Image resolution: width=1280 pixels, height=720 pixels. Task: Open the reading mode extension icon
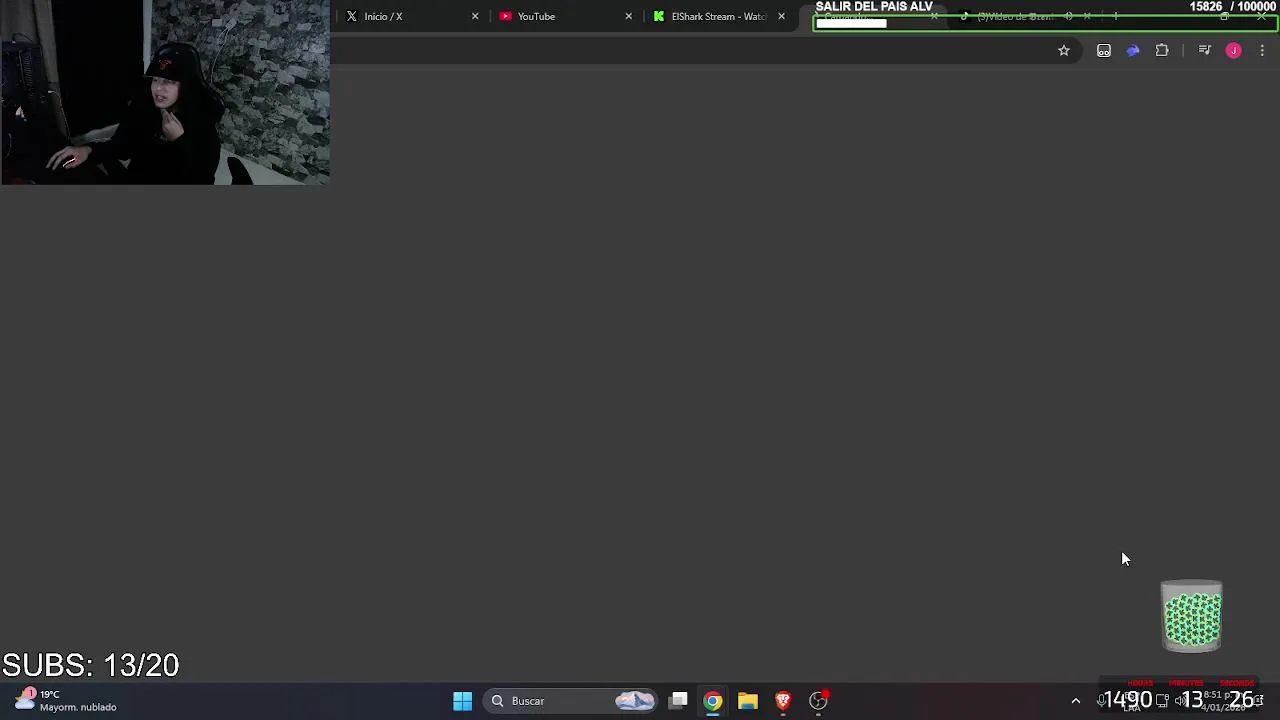pyautogui.click(x=1104, y=51)
